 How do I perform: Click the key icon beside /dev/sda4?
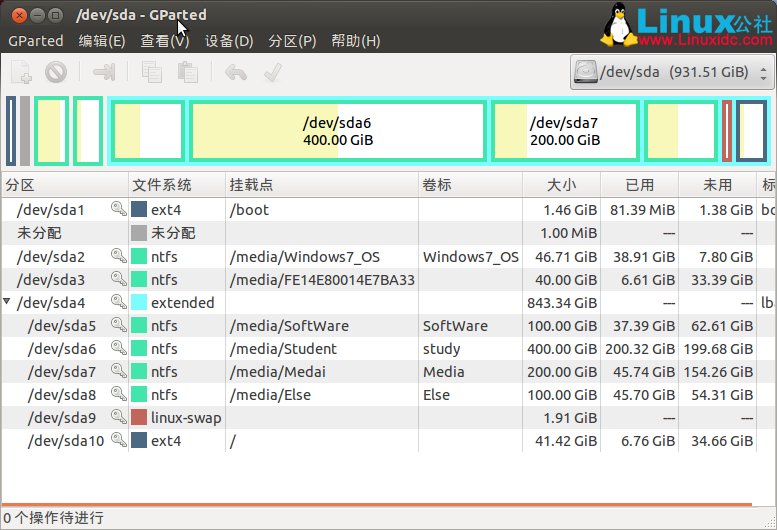pos(118,302)
